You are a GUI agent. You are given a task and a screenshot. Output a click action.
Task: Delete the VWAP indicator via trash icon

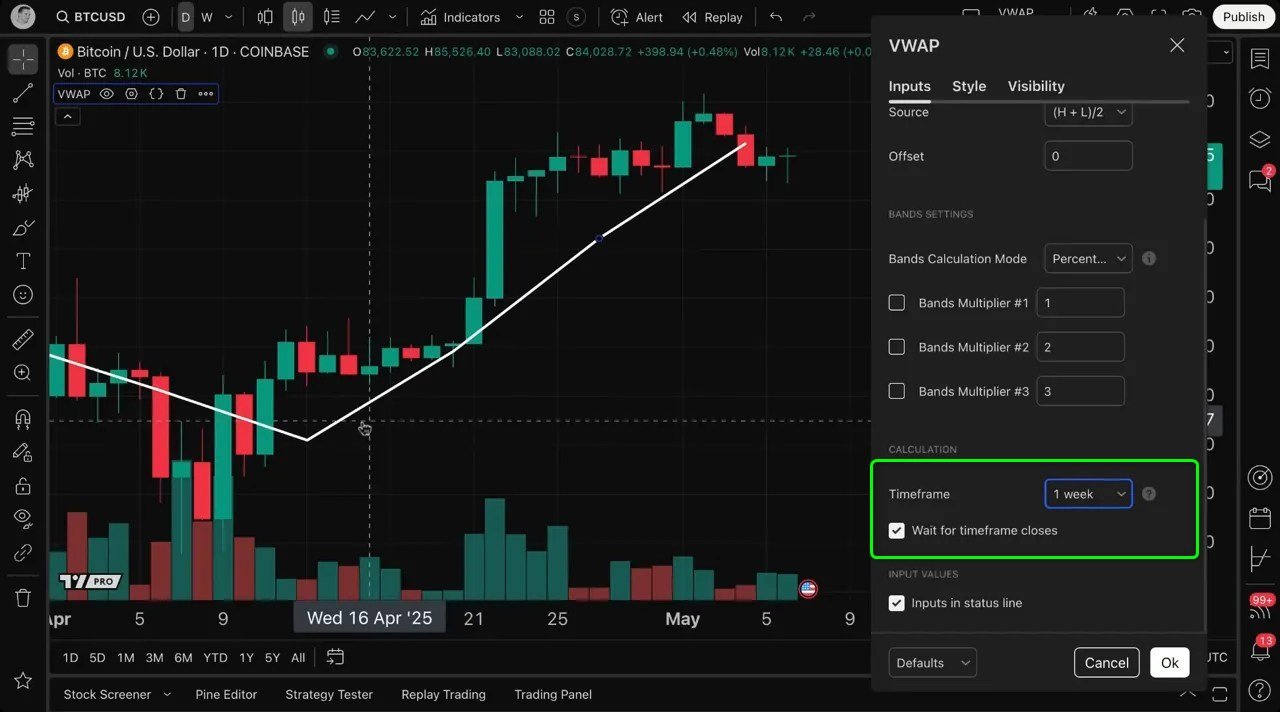click(181, 94)
